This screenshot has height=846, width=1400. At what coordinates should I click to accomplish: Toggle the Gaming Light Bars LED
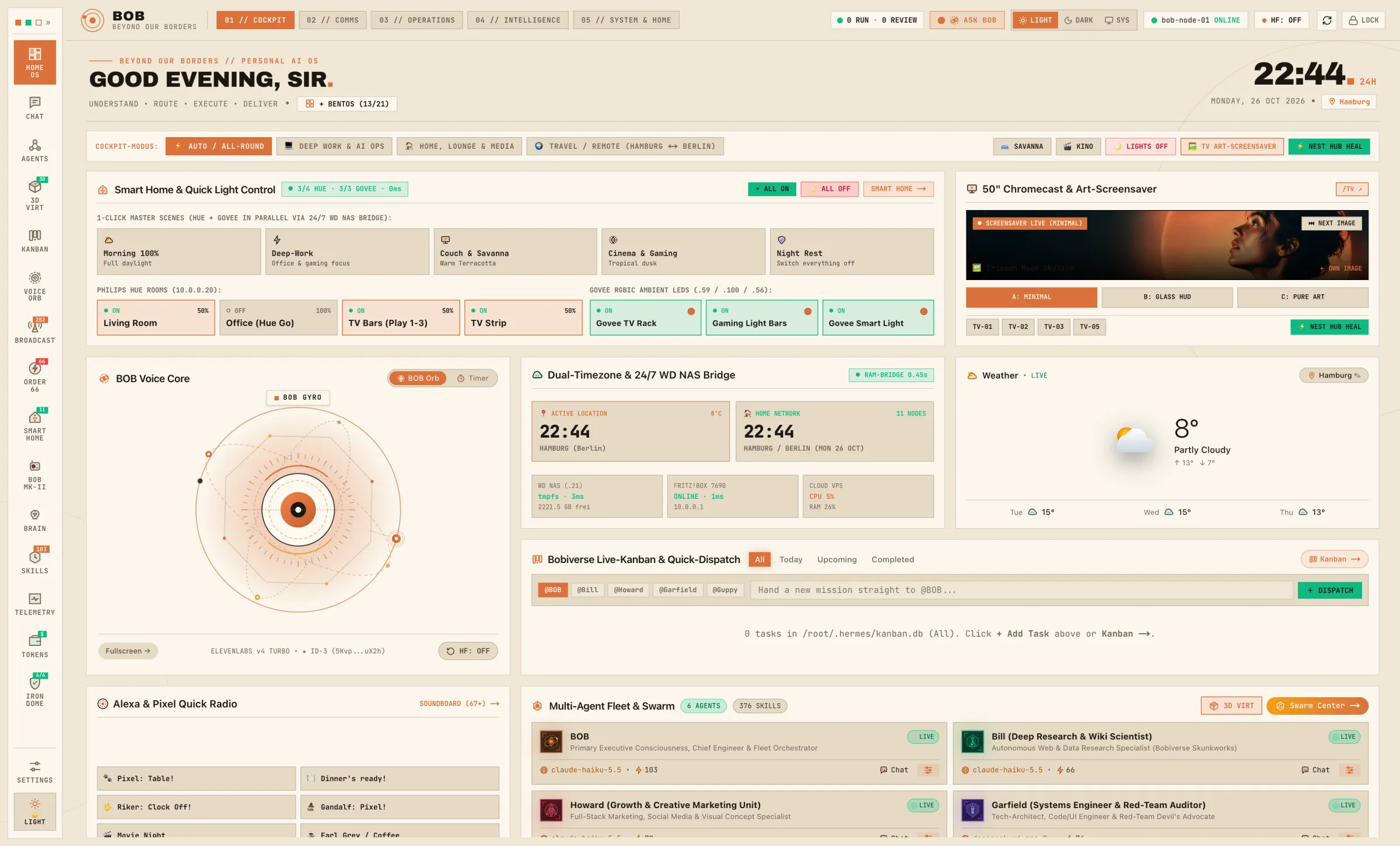click(x=761, y=317)
